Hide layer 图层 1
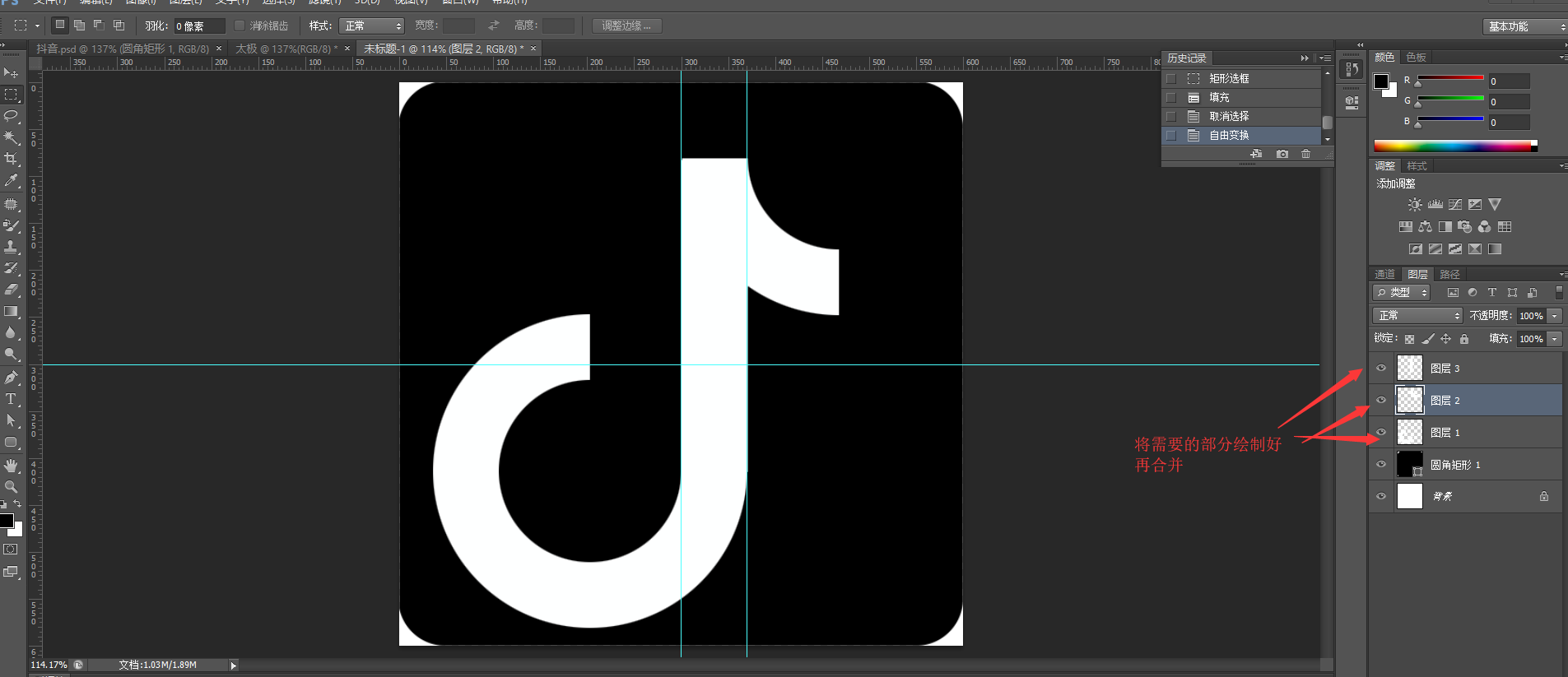Viewport: 1568px width, 677px height. point(1381,433)
